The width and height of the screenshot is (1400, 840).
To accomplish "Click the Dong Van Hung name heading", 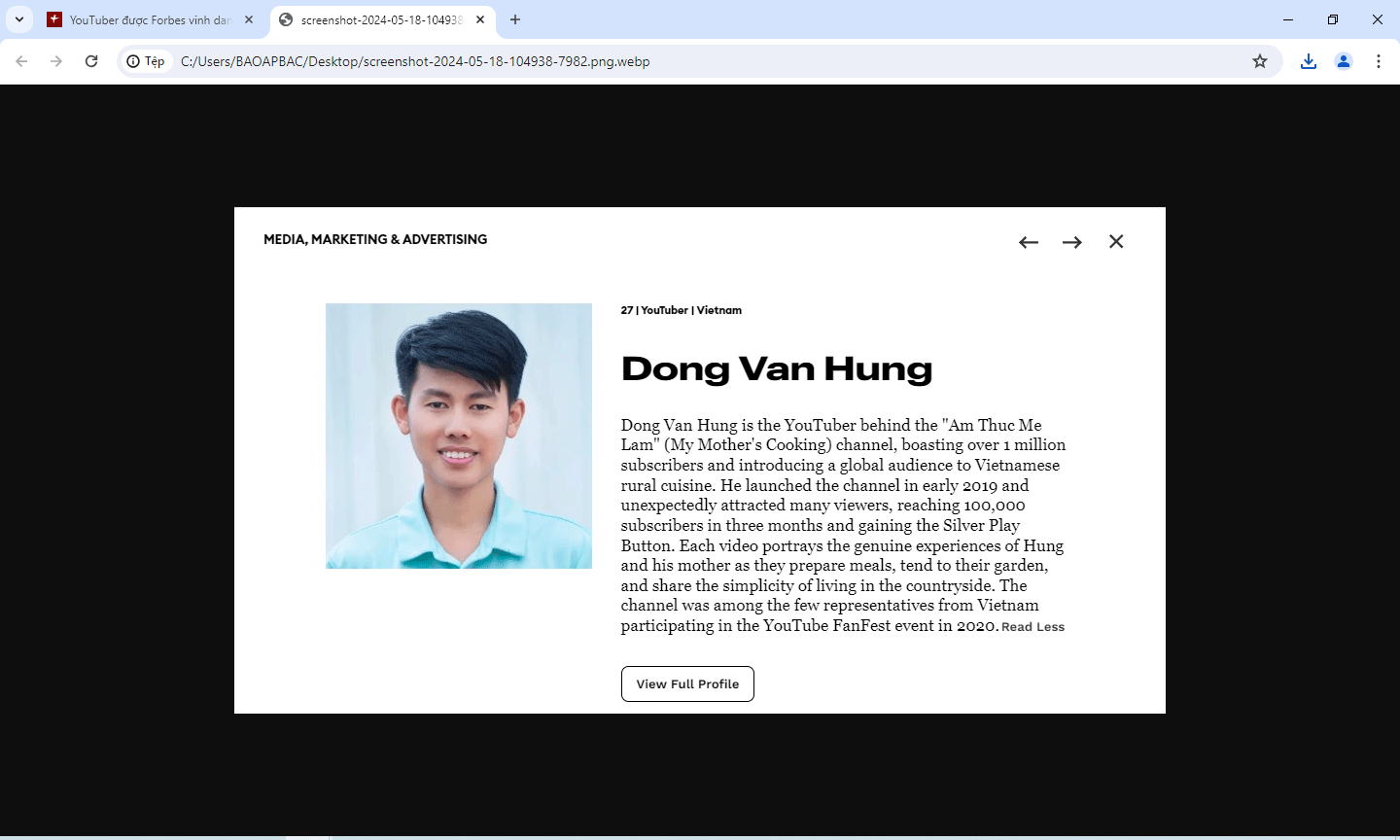I will point(777,368).
